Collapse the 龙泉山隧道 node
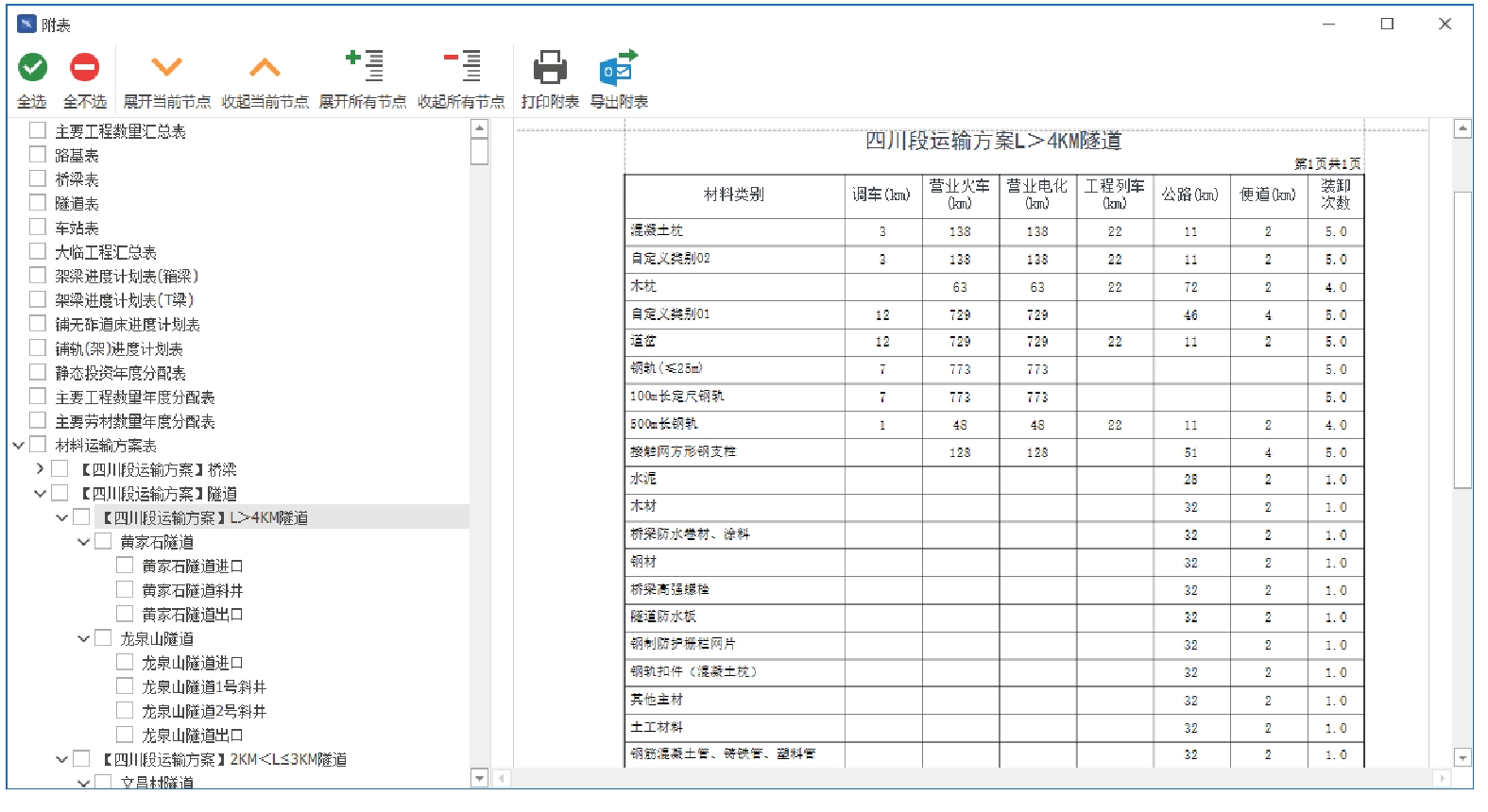 [x=83, y=638]
